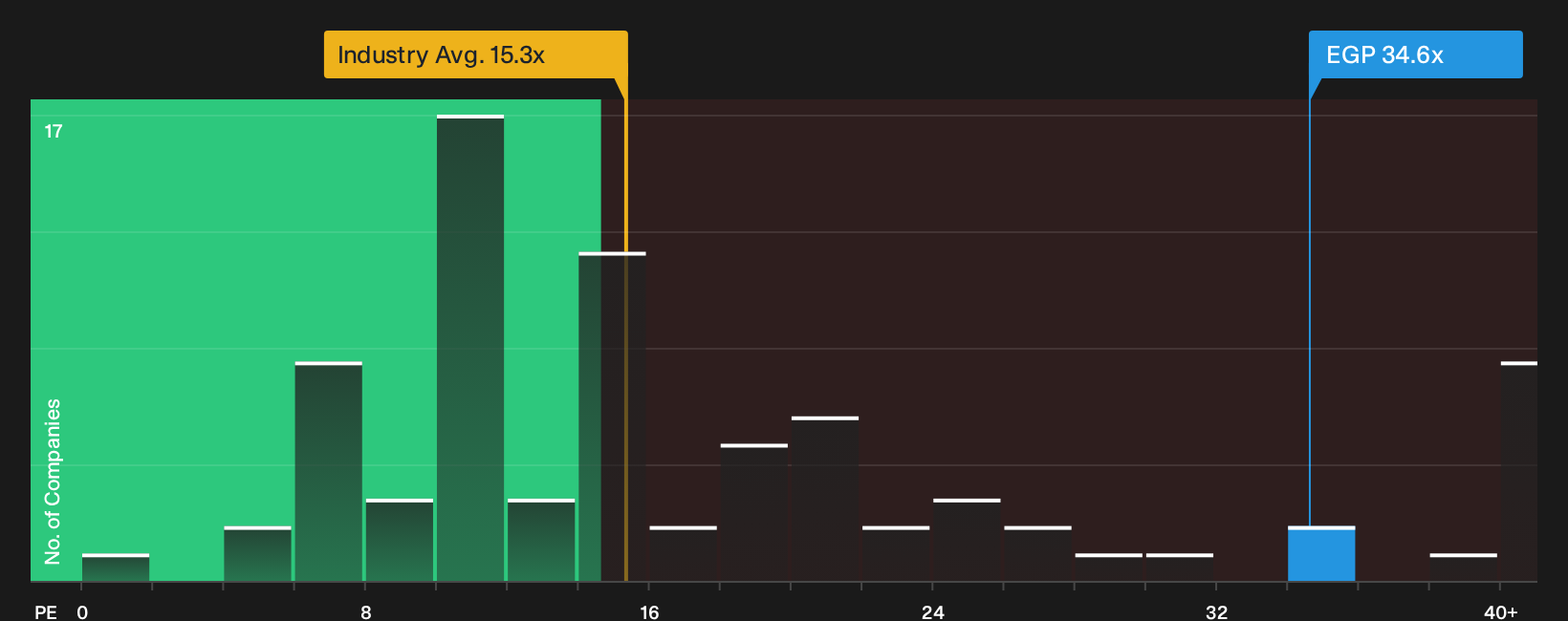Click the x-axis tick label '0'
The height and width of the screenshot is (621, 1568).
(x=82, y=612)
